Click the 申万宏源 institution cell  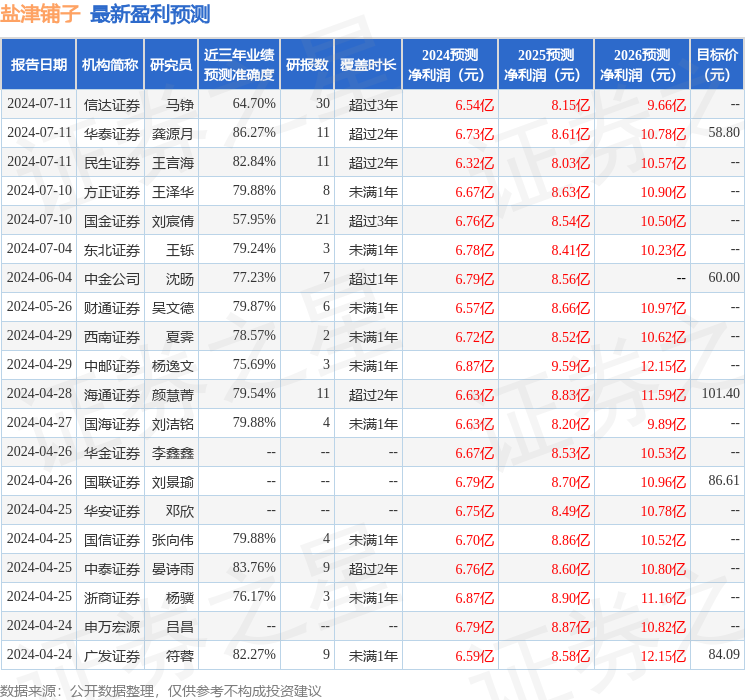click(x=112, y=626)
